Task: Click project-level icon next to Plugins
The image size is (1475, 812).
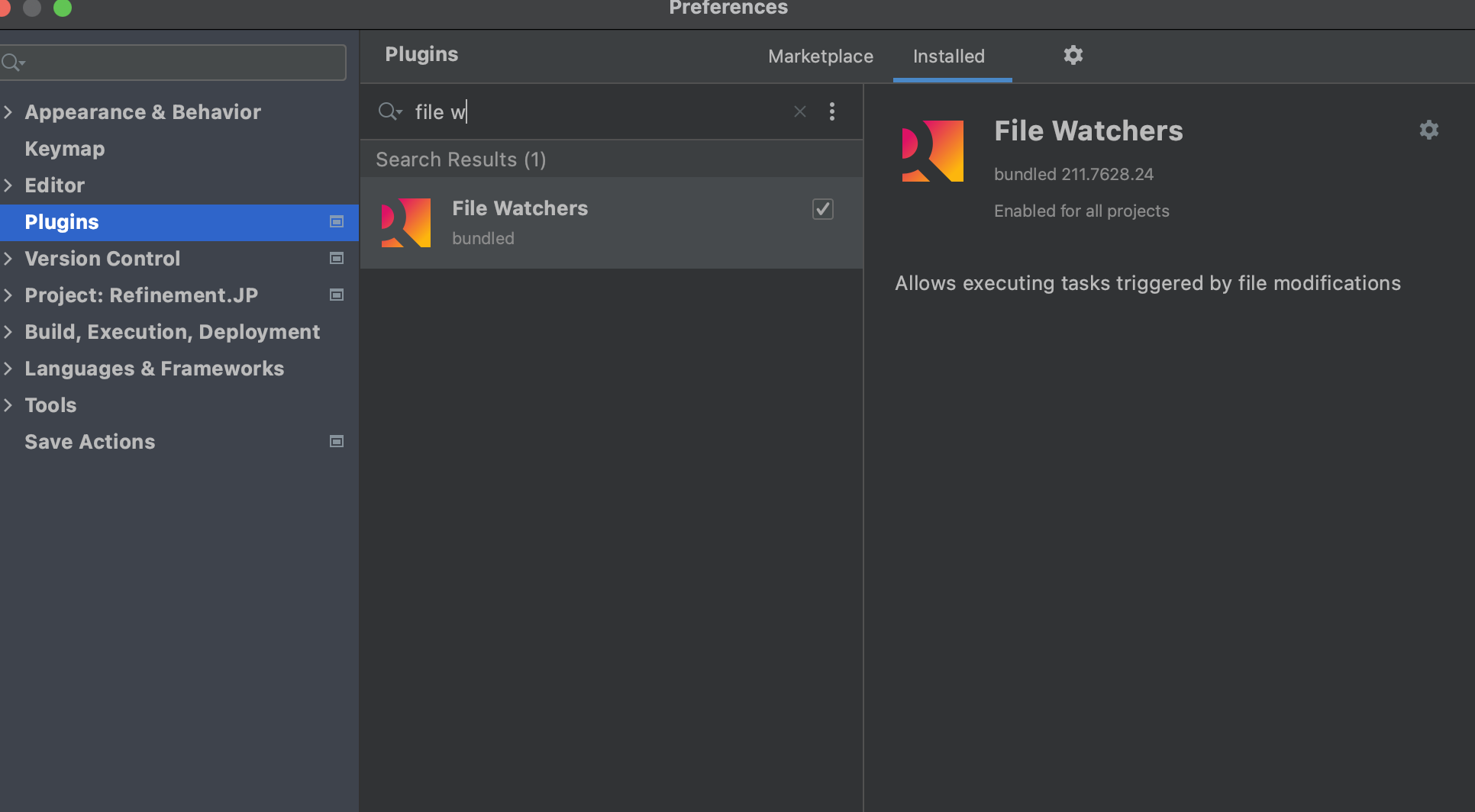Action: [336, 222]
